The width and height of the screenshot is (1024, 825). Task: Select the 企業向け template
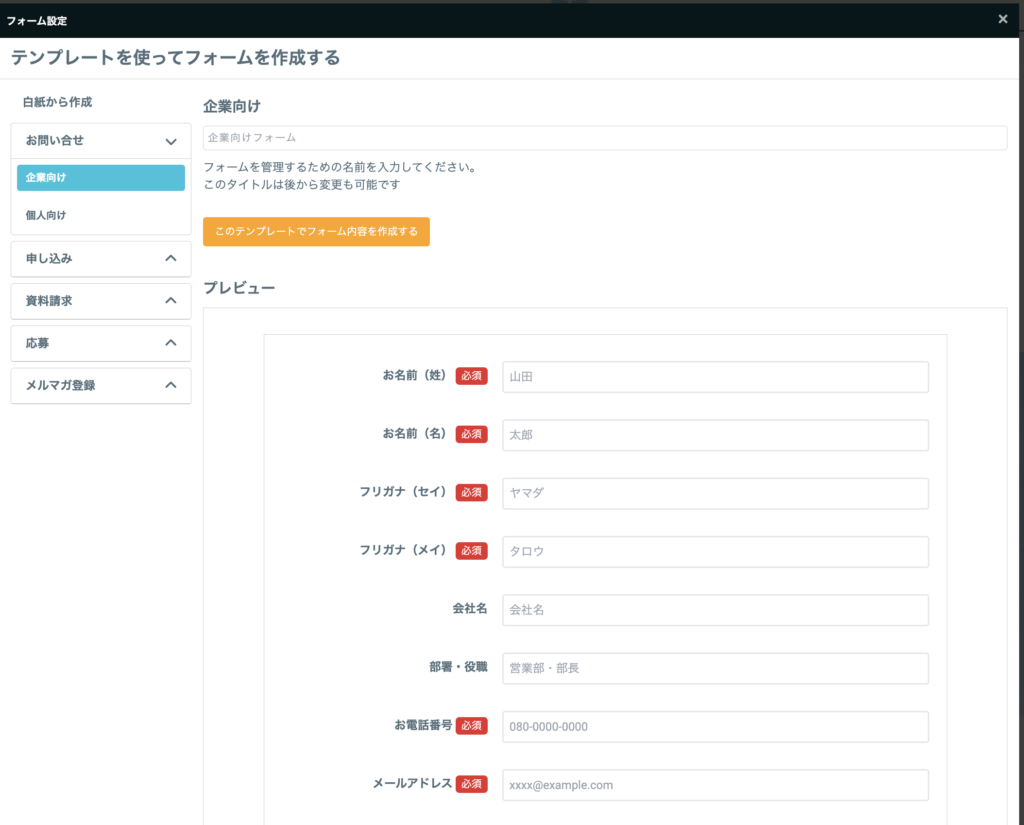[100, 177]
